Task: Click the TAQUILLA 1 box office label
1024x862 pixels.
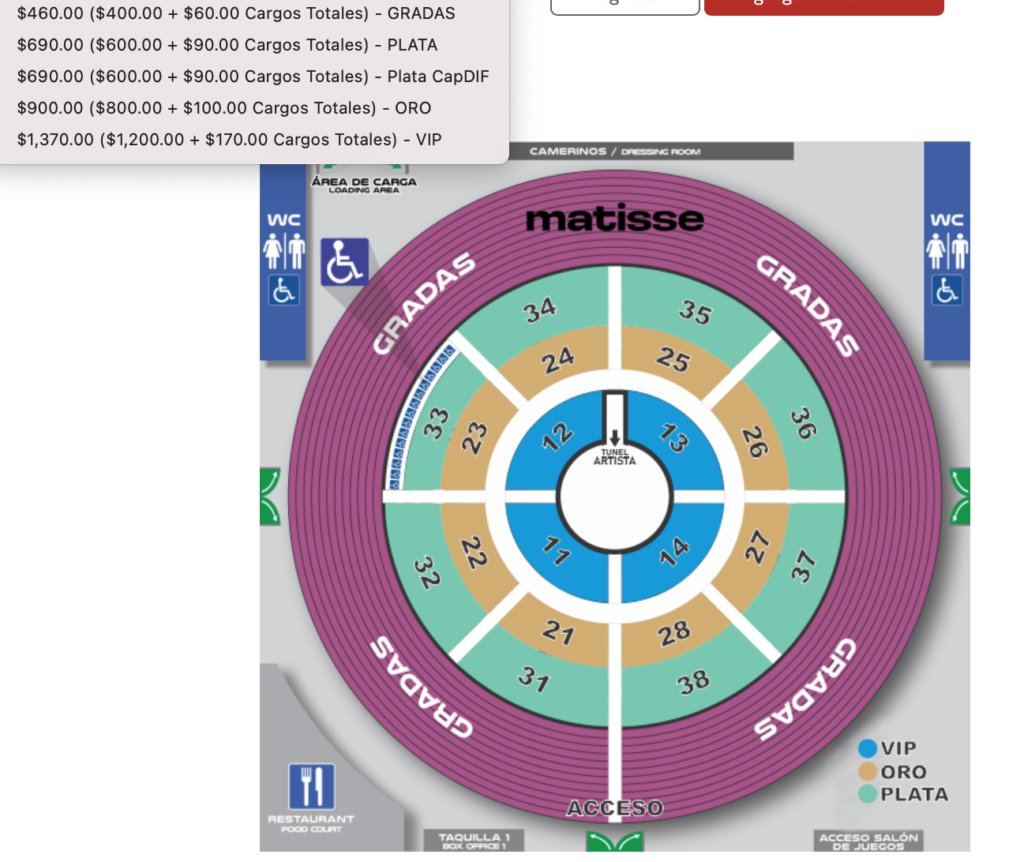Action: pos(473,840)
